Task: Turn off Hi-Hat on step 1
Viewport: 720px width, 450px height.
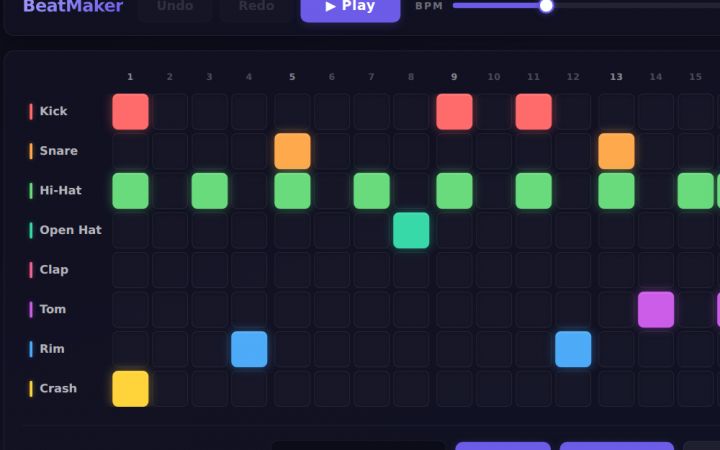Action: click(130, 191)
